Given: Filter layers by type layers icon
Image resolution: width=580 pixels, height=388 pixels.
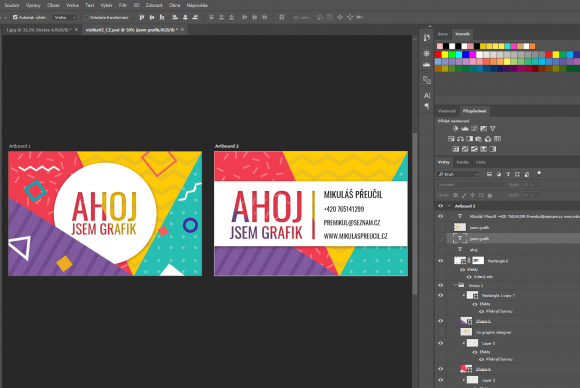Looking at the screenshot, I should tap(508, 174).
